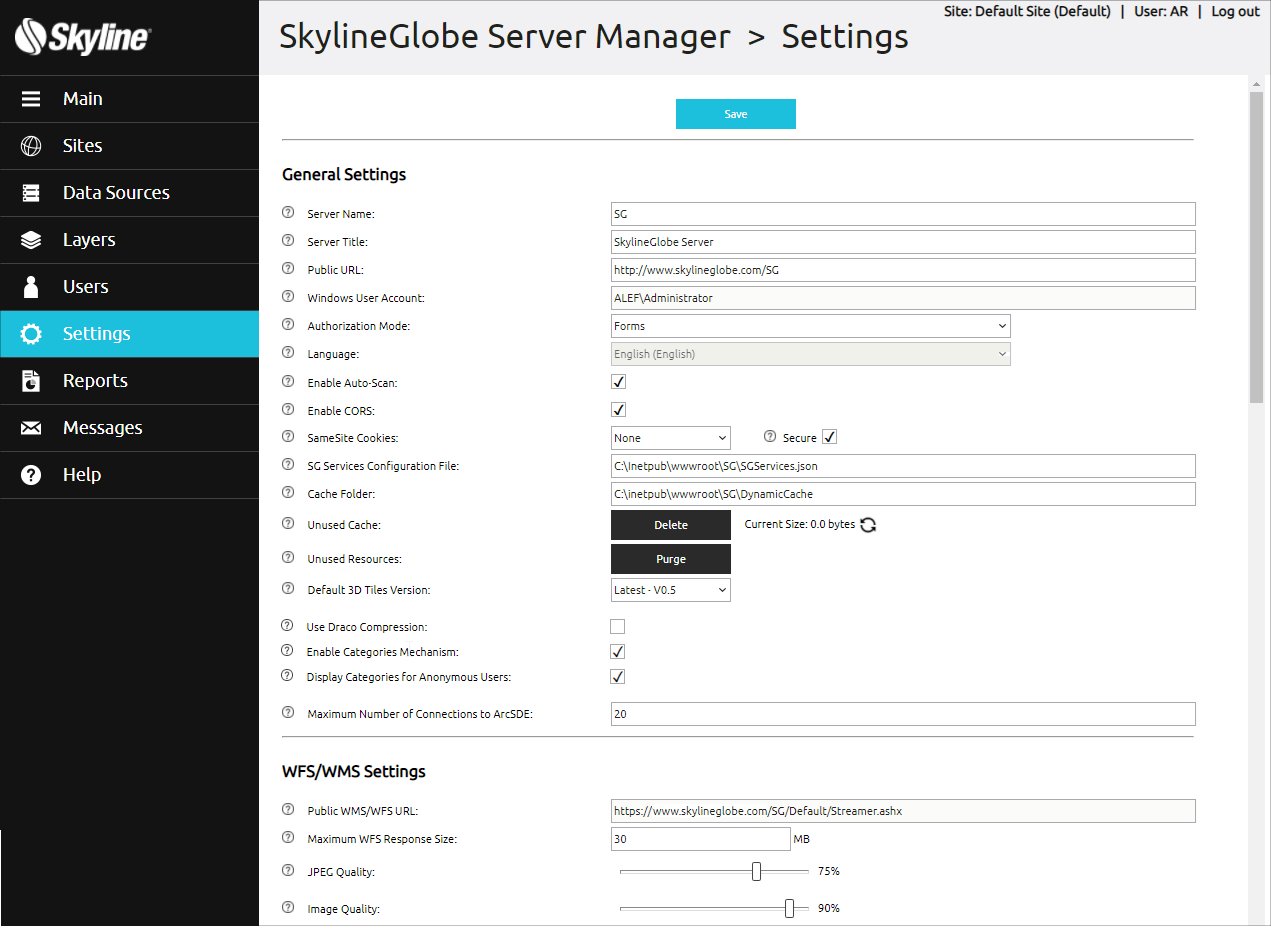Image resolution: width=1271 pixels, height=929 pixels.
Task: Show help for Maximum WFS Response Size
Action: click(288, 838)
